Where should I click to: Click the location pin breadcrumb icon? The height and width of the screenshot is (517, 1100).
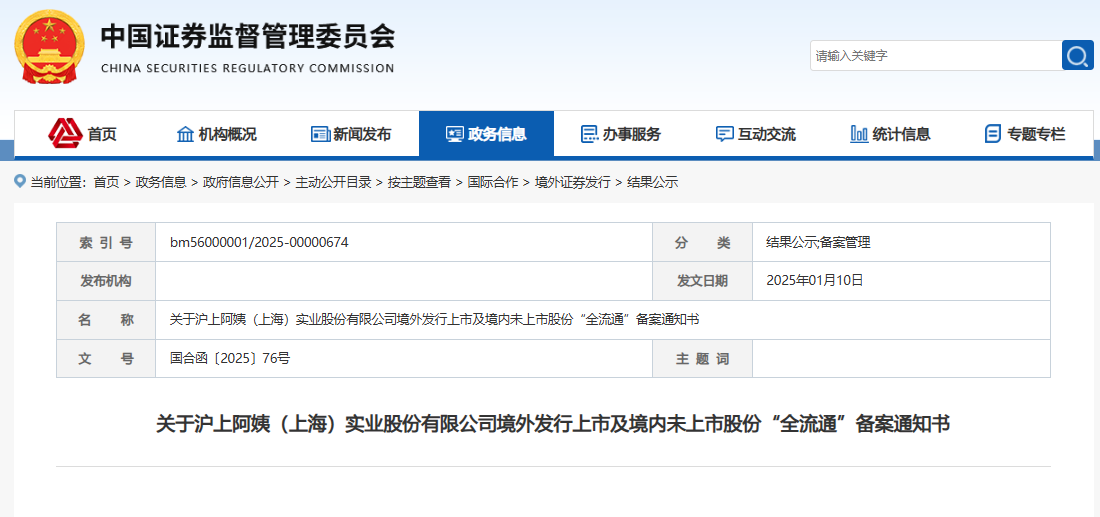click(x=20, y=181)
